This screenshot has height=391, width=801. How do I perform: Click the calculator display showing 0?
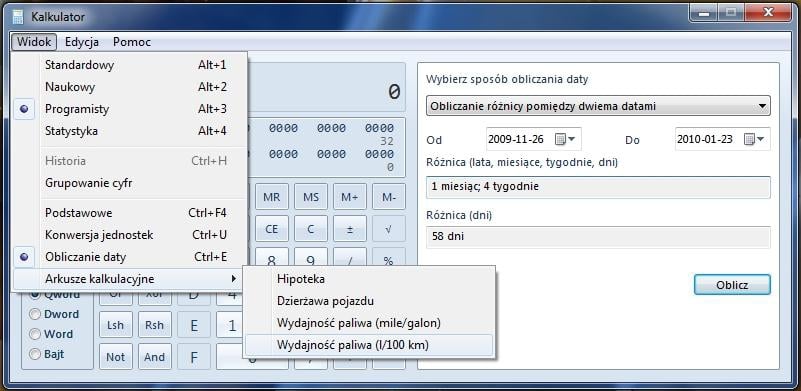coord(327,88)
